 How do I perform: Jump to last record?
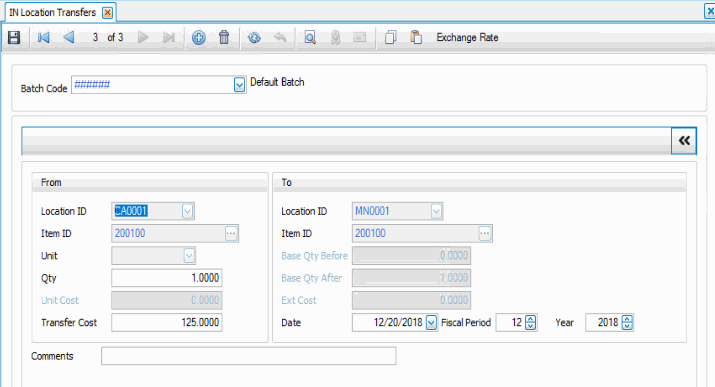coord(169,37)
